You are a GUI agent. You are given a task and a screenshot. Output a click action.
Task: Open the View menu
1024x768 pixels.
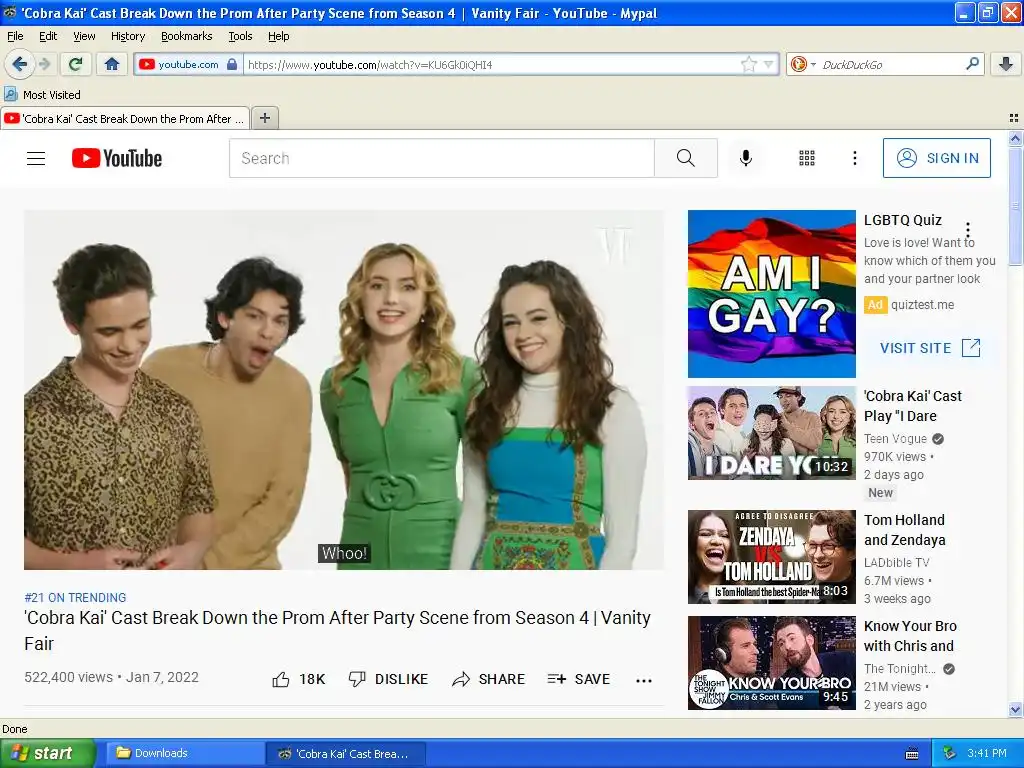tap(84, 36)
